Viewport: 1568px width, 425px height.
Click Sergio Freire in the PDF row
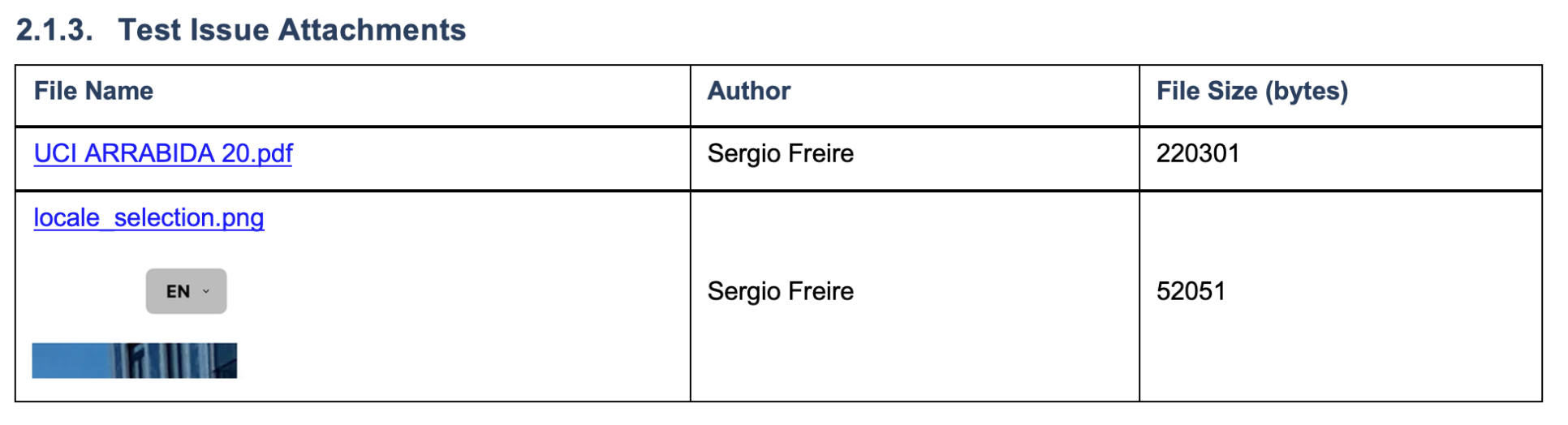tap(781, 153)
